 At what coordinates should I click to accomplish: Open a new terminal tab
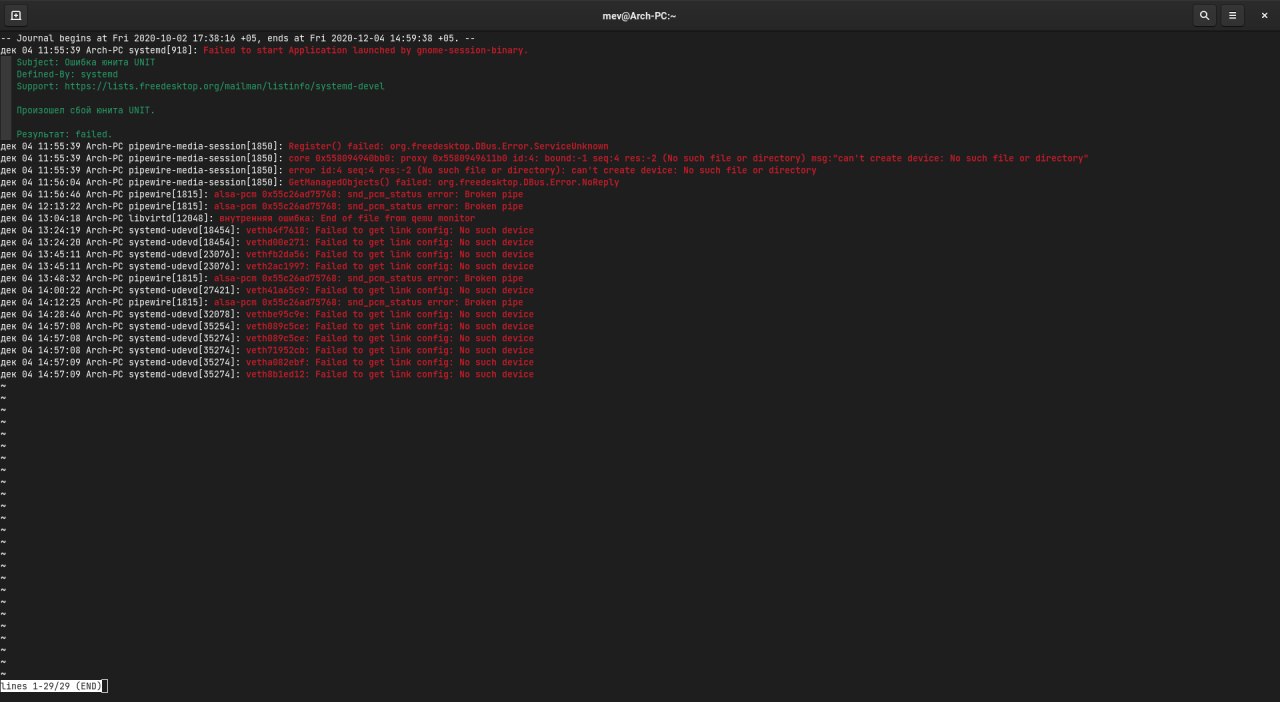16,15
